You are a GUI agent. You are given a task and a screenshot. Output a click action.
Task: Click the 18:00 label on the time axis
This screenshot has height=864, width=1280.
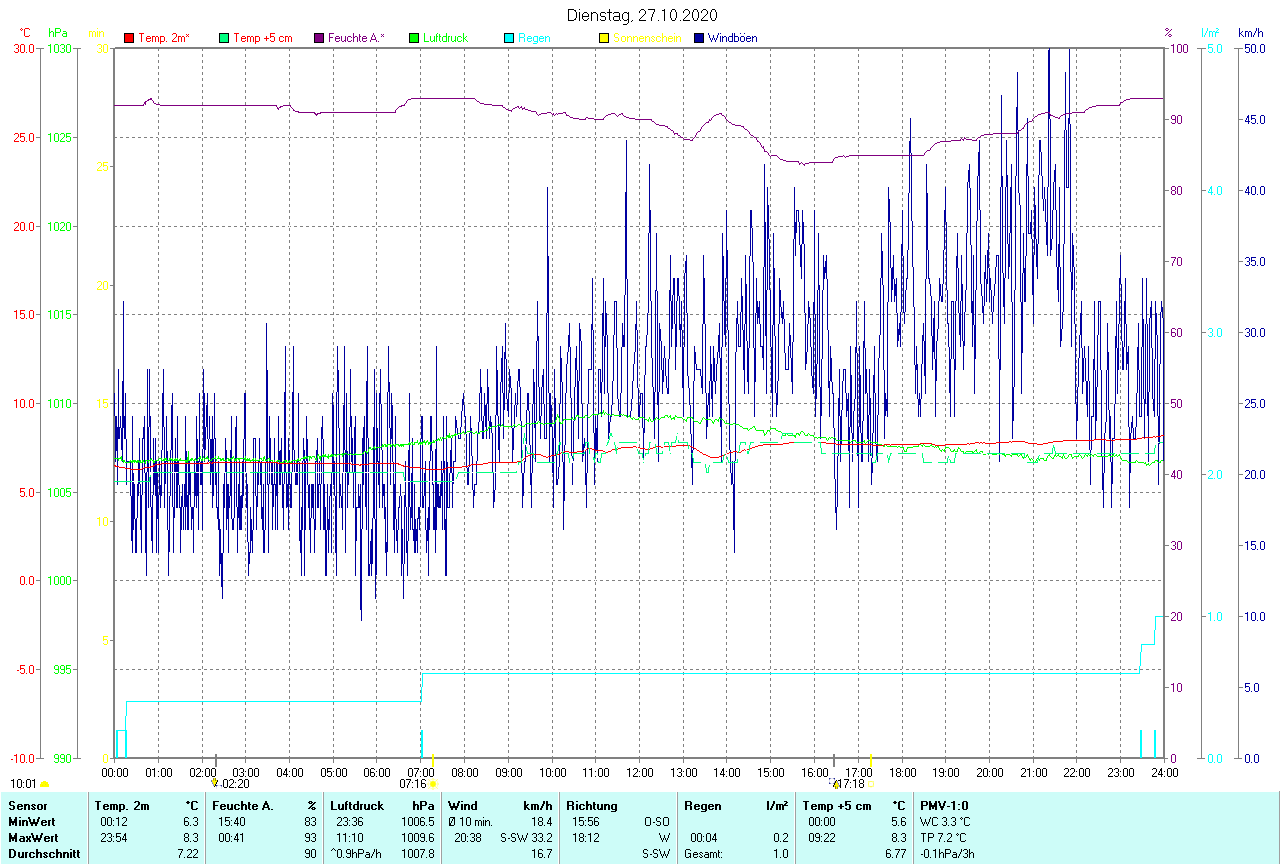point(902,773)
